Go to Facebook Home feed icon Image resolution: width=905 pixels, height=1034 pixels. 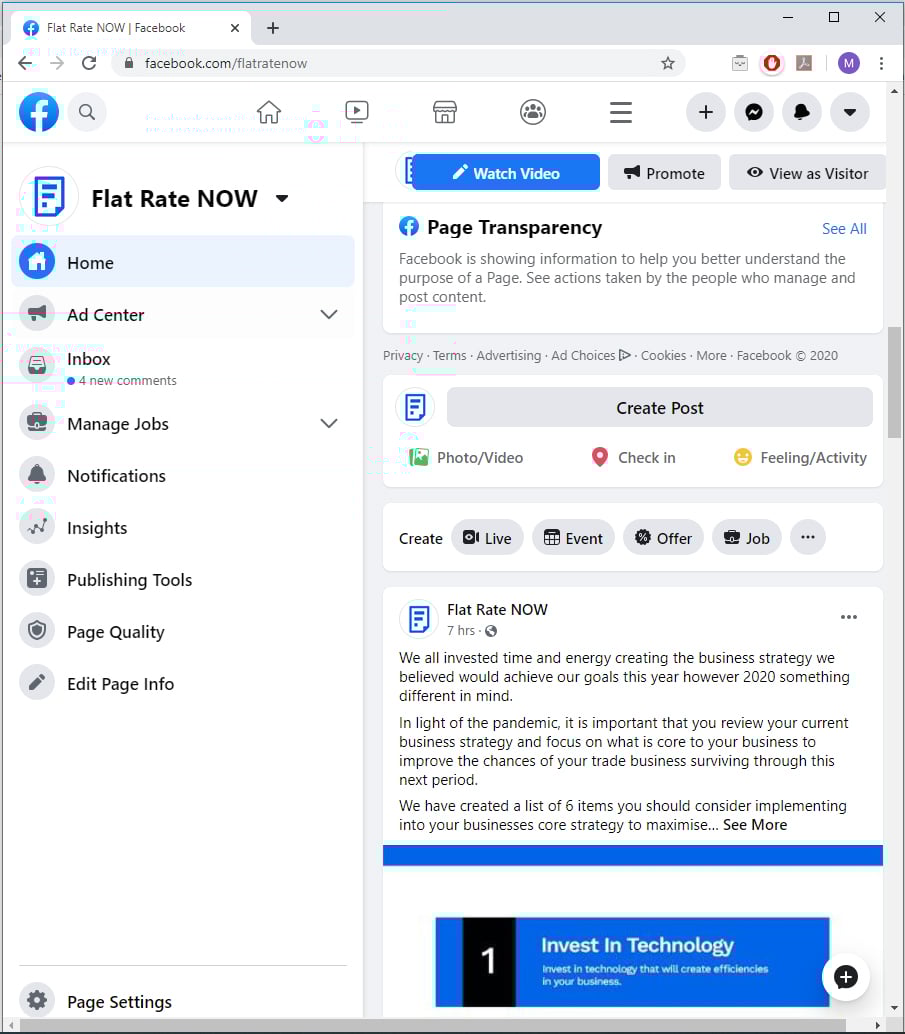click(x=269, y=112)
